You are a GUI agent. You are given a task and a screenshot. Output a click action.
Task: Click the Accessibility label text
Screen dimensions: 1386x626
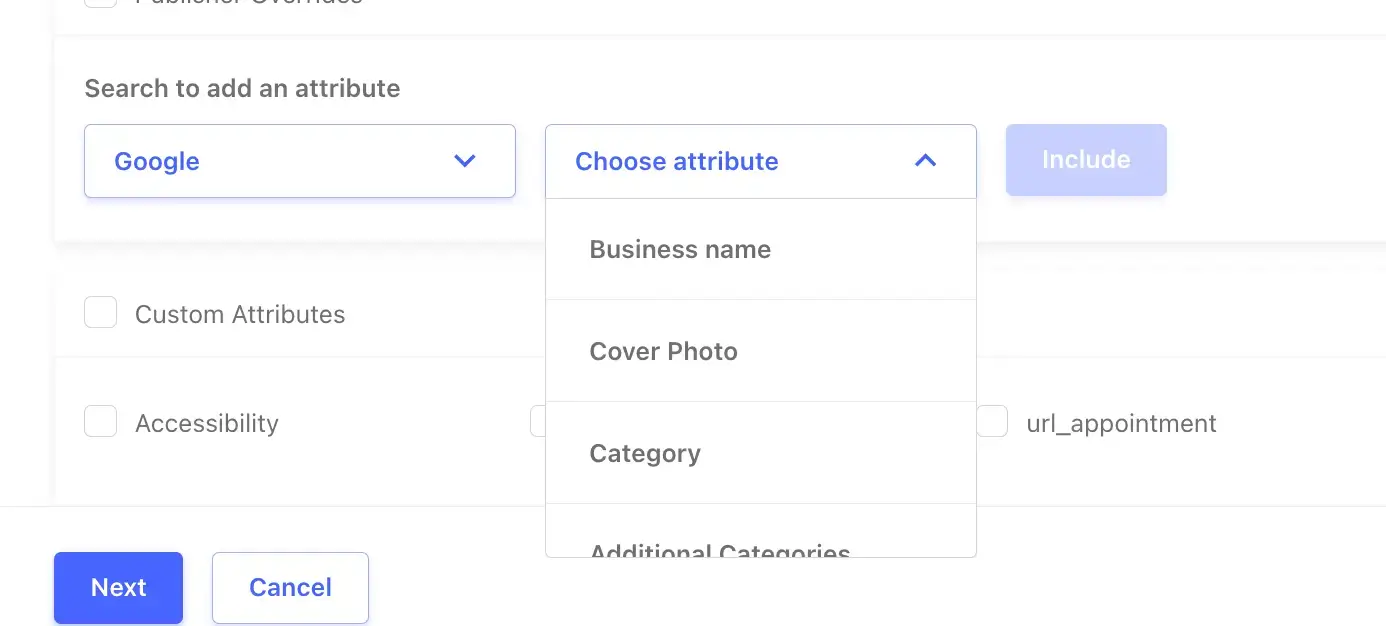[x=207, y=423]
